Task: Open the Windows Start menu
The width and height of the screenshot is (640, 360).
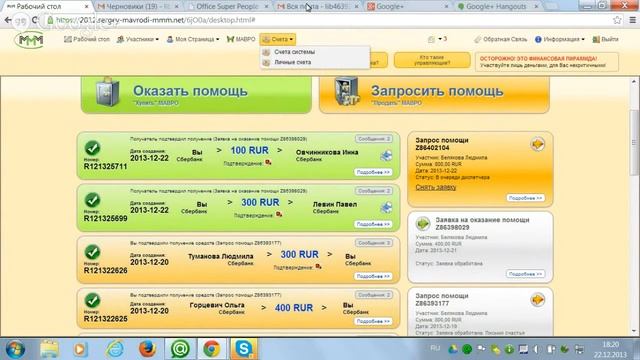Action: pyautogui.click(x=15, y=349)
